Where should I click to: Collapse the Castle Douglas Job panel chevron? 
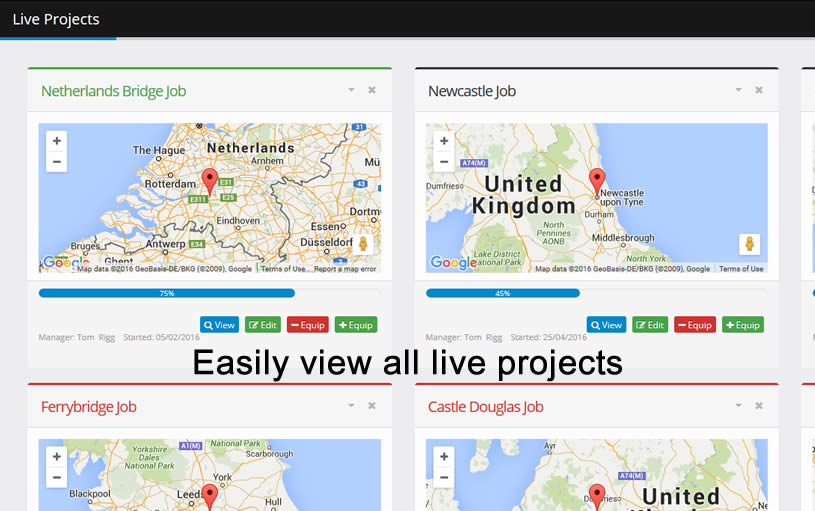[739, 405]
